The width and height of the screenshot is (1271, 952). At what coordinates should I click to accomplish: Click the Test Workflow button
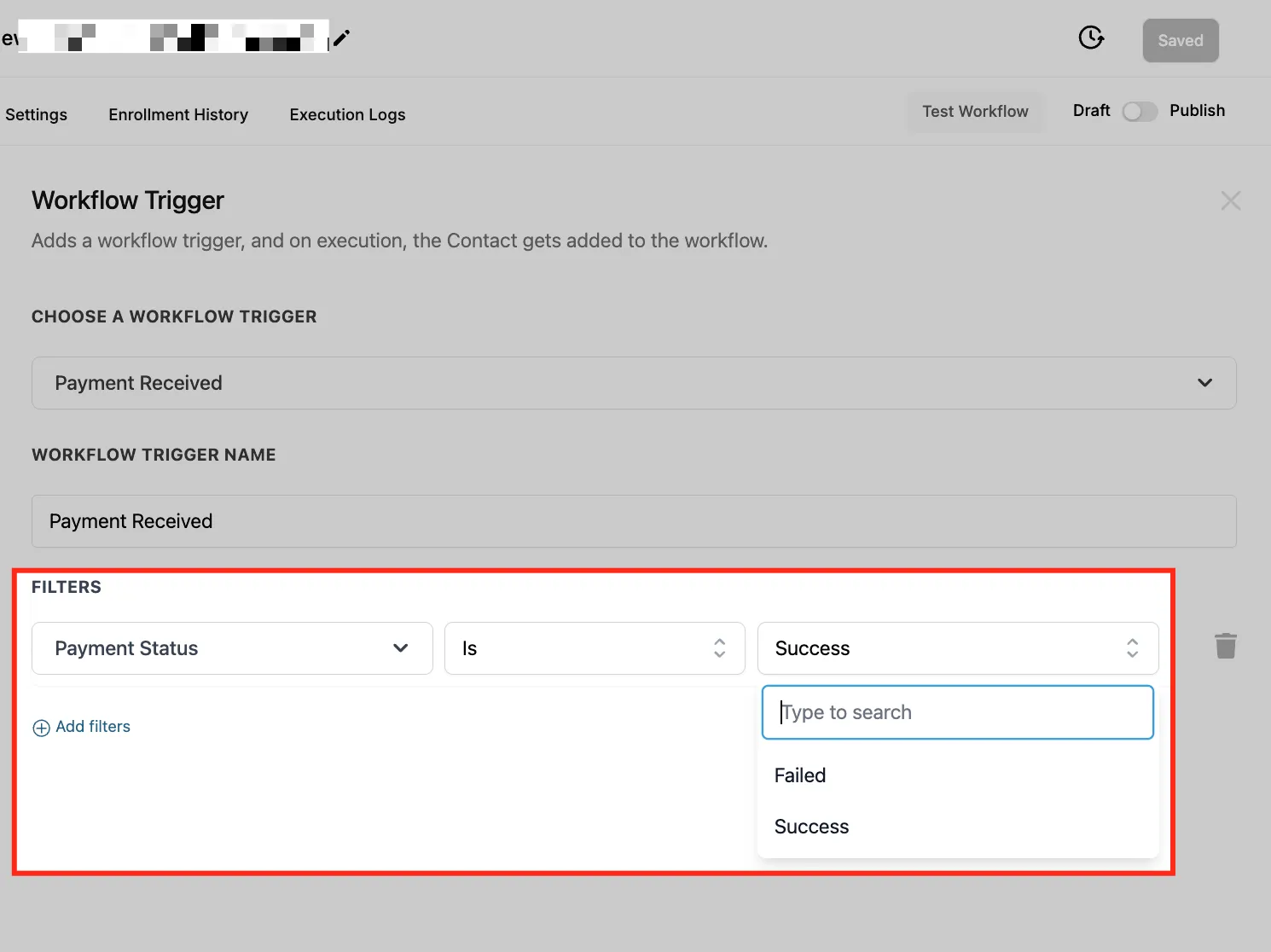[x=975, y=112]
